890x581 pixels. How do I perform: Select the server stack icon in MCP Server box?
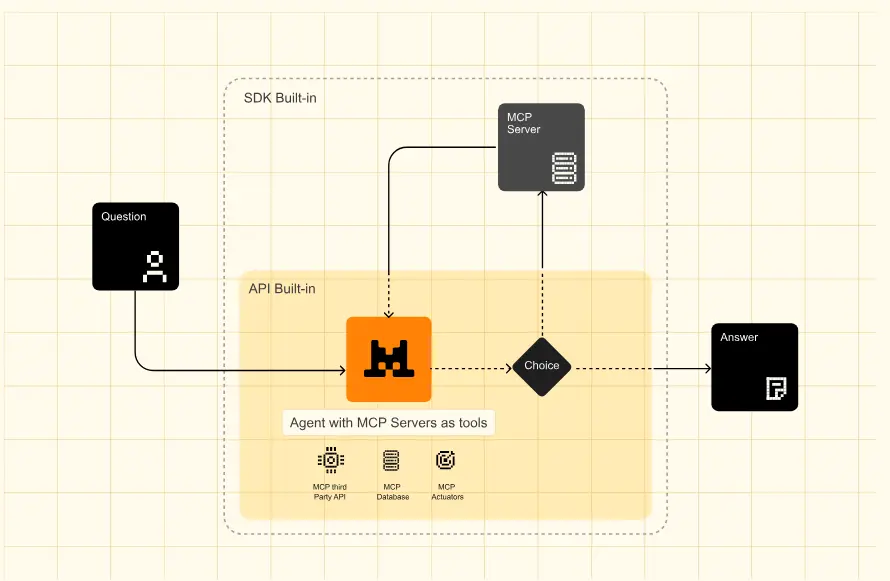pyautogui.click(x=564, y=169)
